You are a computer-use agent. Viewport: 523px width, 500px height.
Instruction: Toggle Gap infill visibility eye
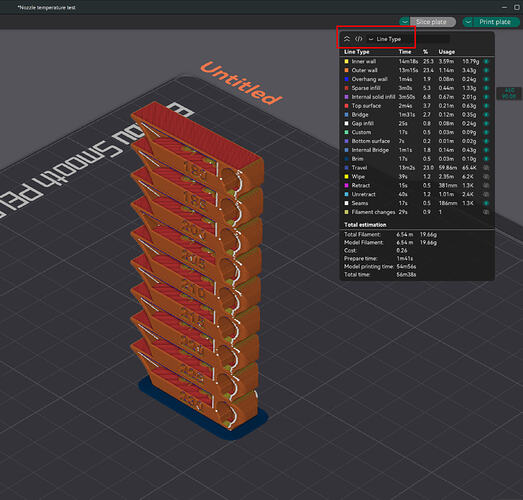[486, 123]
